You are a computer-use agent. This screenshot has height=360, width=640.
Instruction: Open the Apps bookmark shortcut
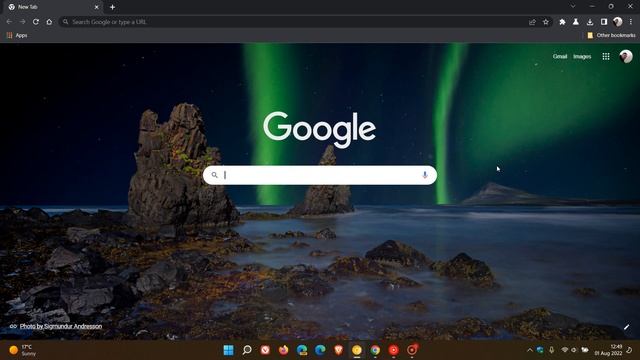point(17,36)
